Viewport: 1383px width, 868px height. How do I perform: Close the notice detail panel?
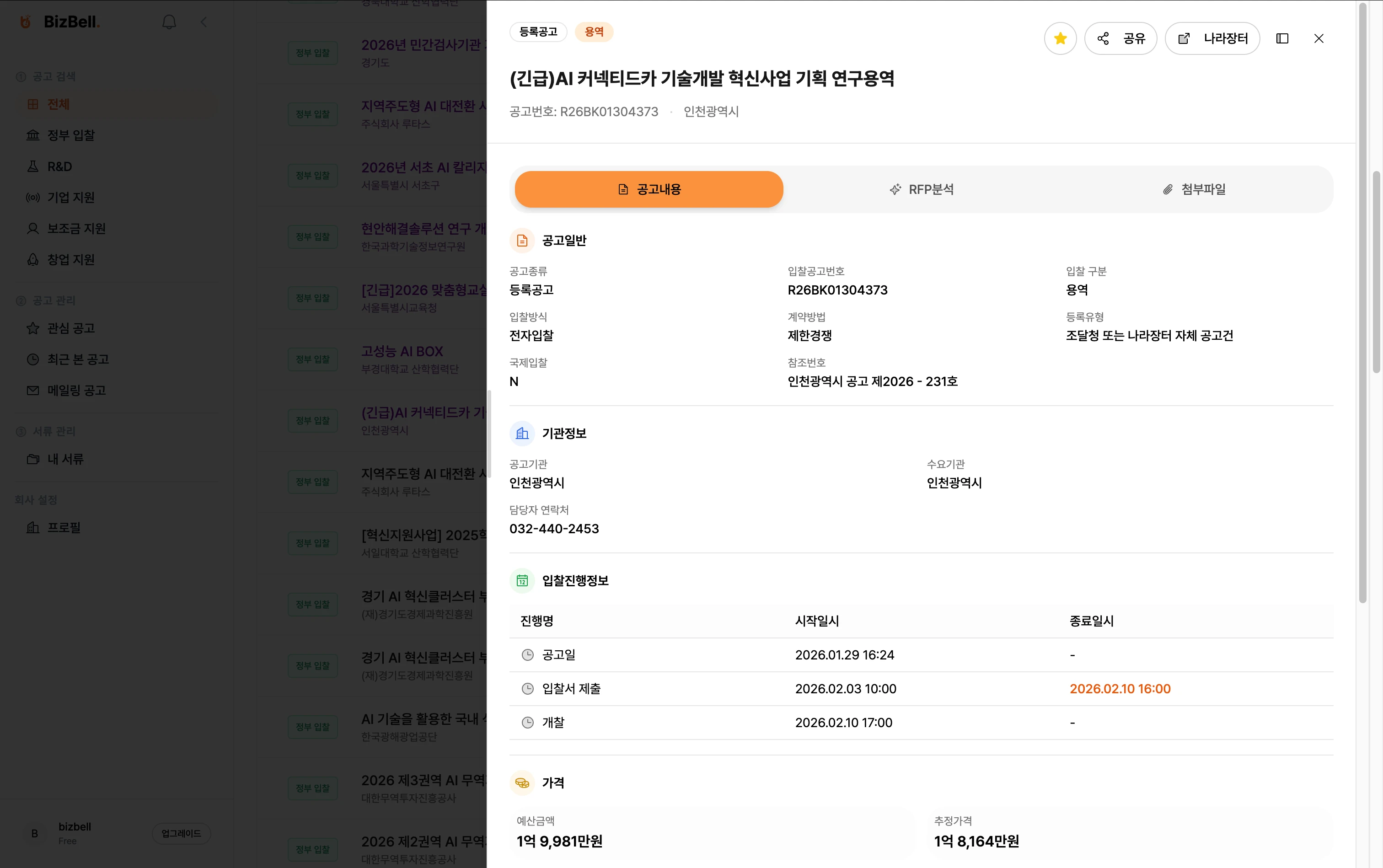(x=1319, y=38)
